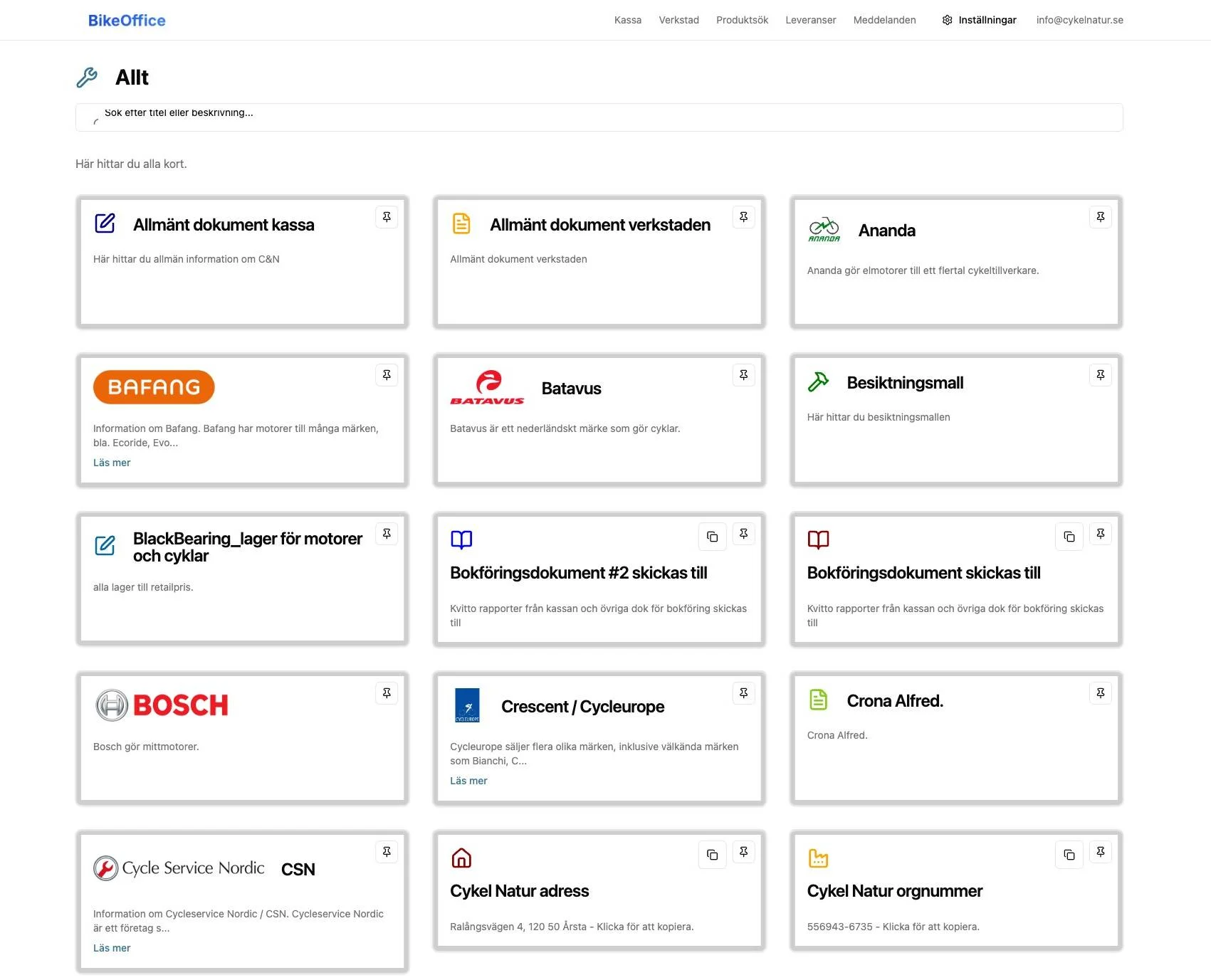Click the Cycle Service Nordic logo
This screenshot has height=980, width=1211.
tap(179, 868)
